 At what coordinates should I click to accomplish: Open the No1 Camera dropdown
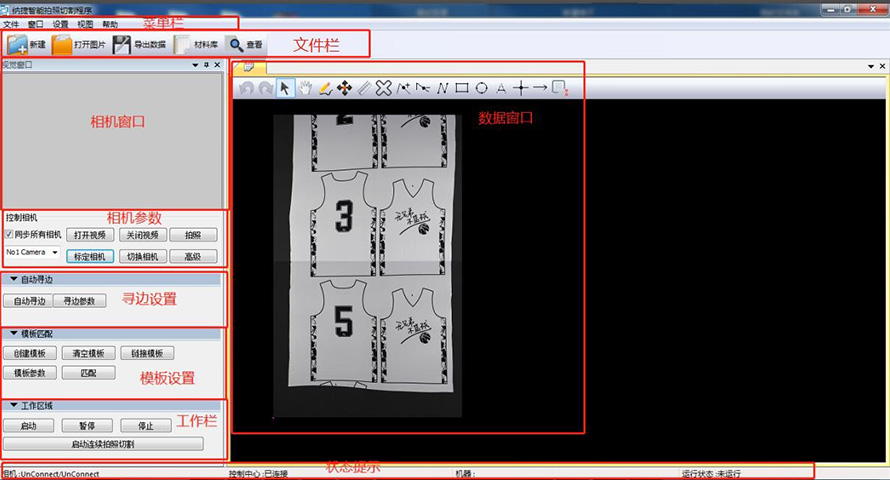point(32,255)
